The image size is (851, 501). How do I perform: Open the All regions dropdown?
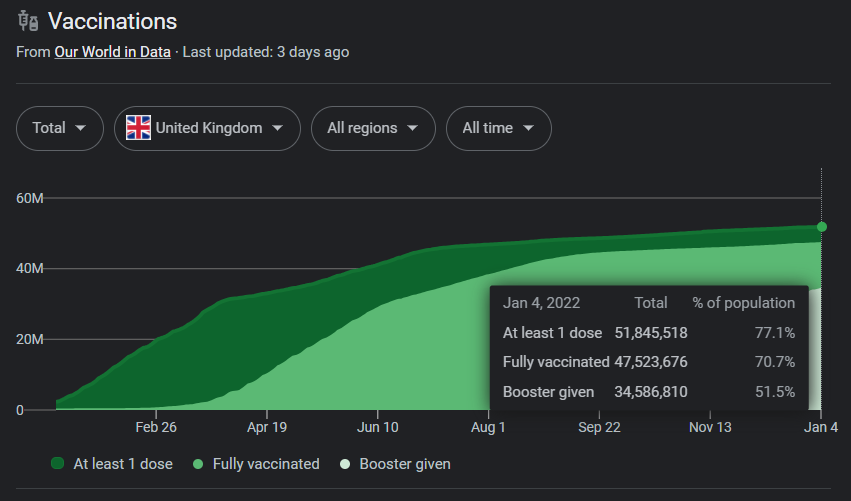[373, 128]
